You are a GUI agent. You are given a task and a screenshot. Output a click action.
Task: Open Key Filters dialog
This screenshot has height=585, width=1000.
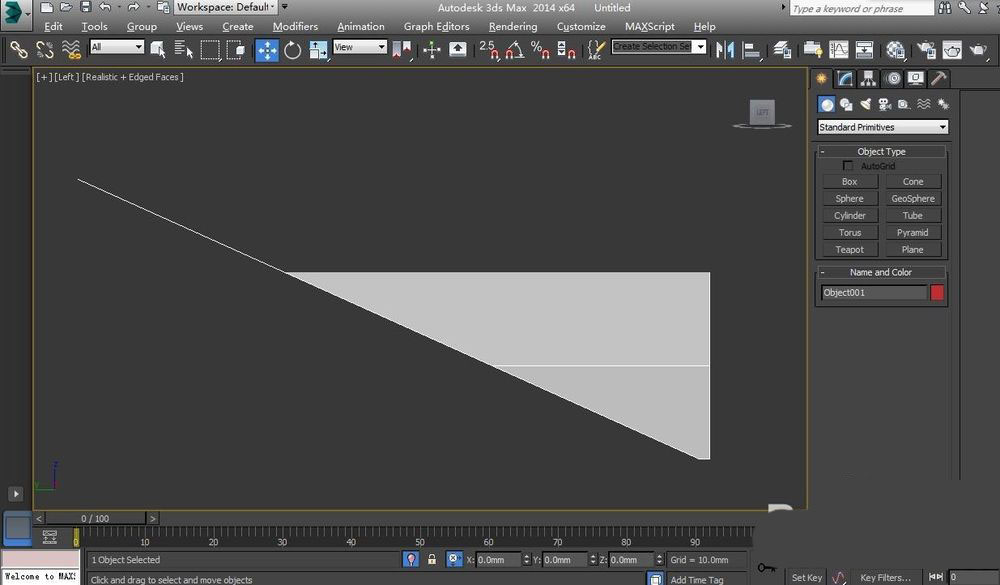point(885,577)
